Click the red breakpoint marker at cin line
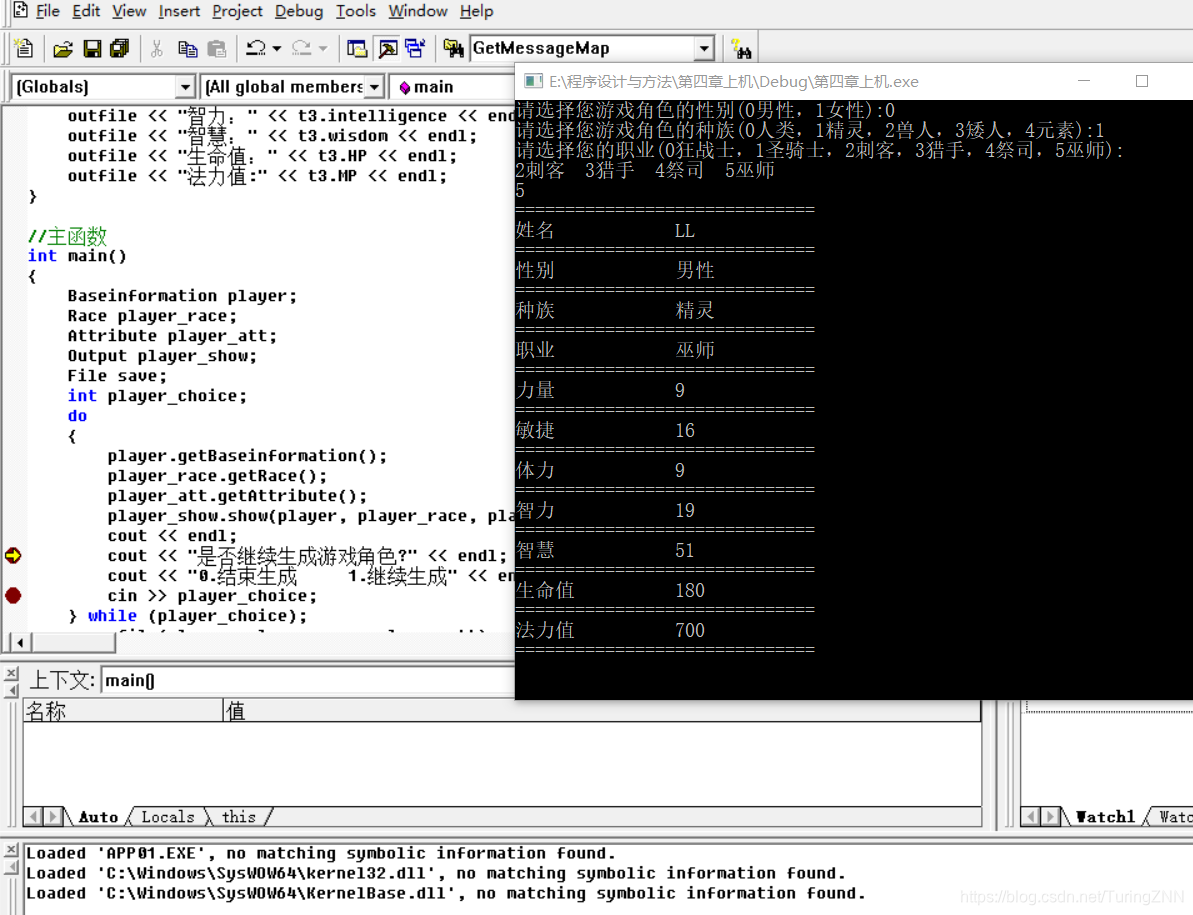Viewport: 1193px width, 915px height. [13, 596]
